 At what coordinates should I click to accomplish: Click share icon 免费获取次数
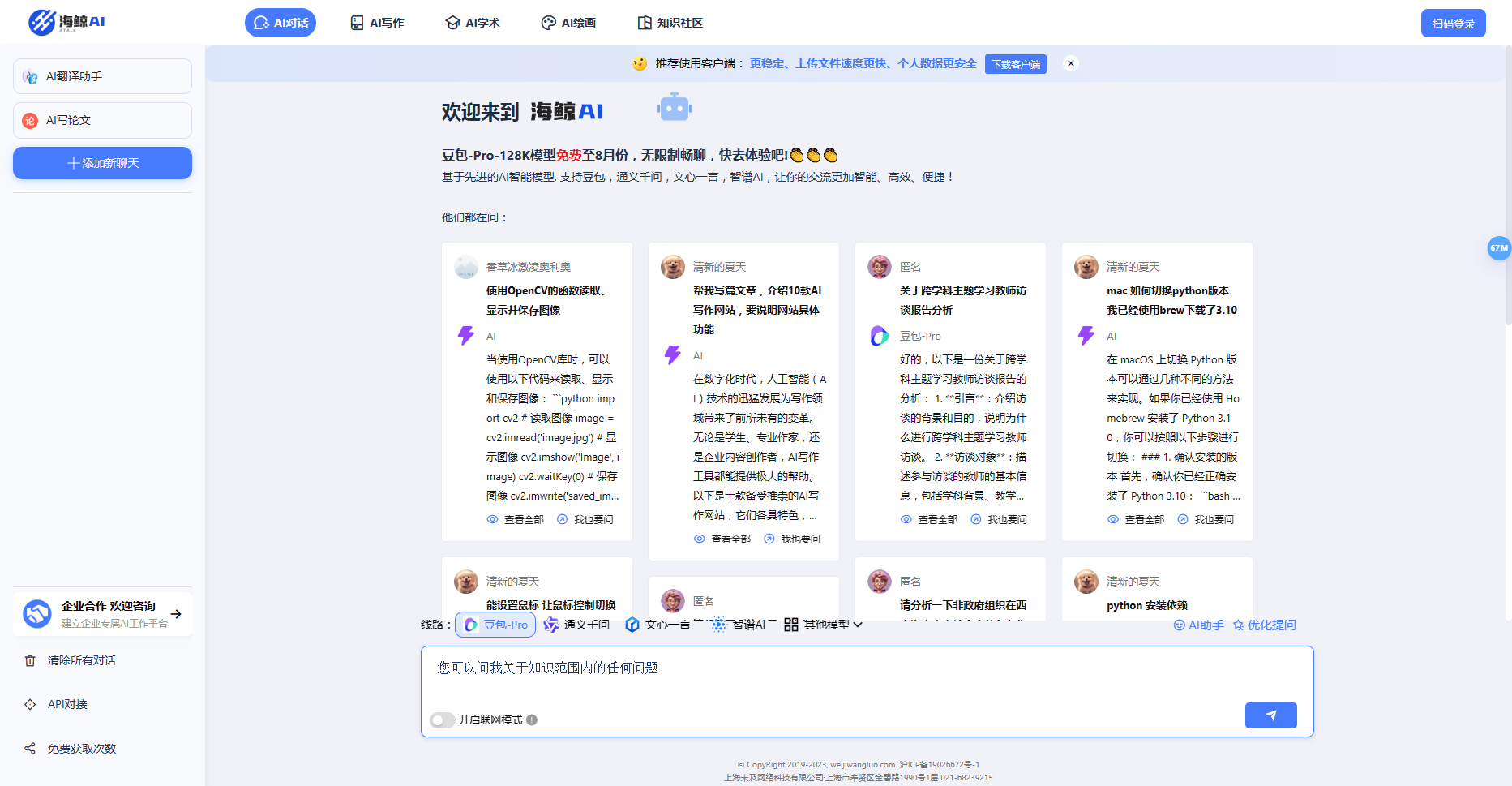click(x=30, y=749)
